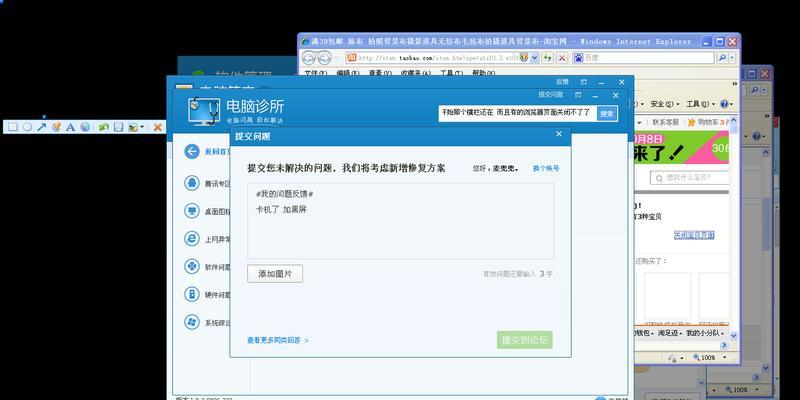Click the green 提交到论坛 button

pos(525,340)
